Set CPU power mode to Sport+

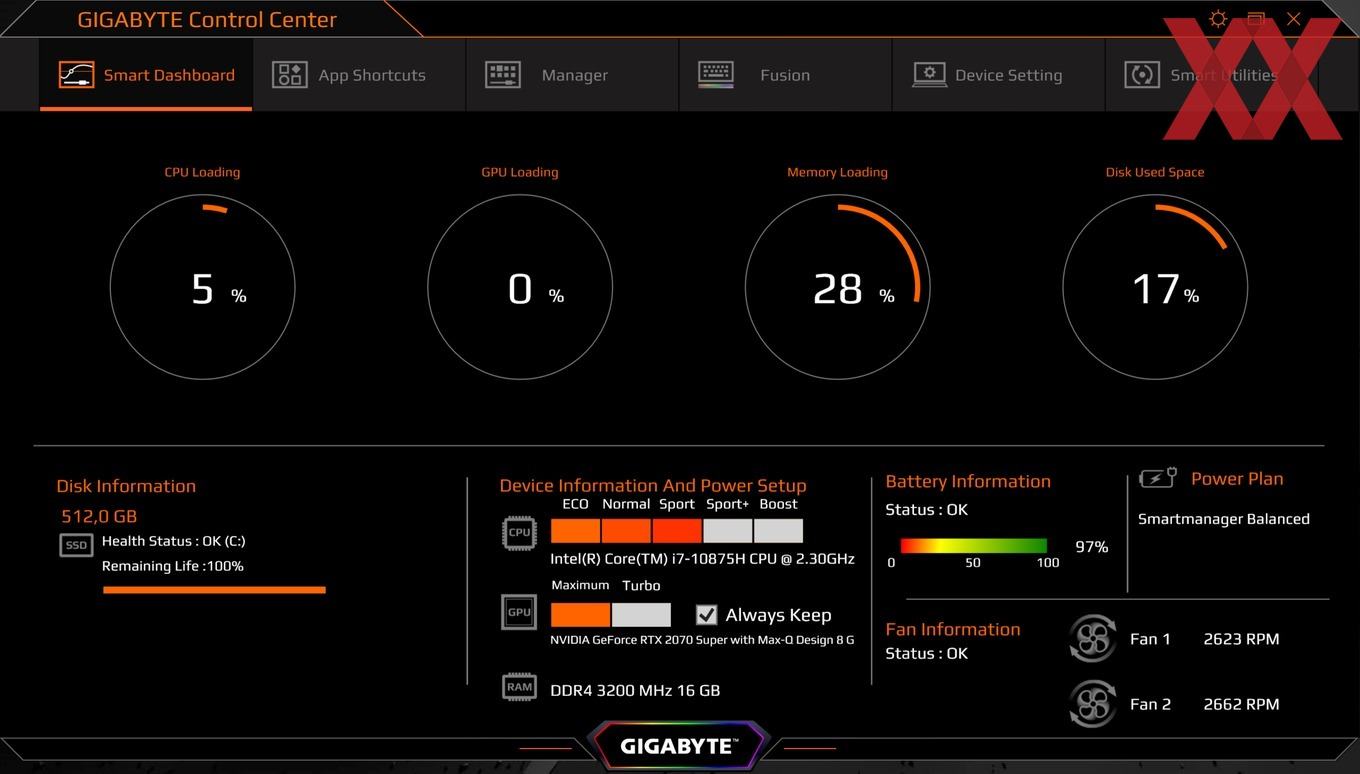pyautogui.click(x=728, y=530)
